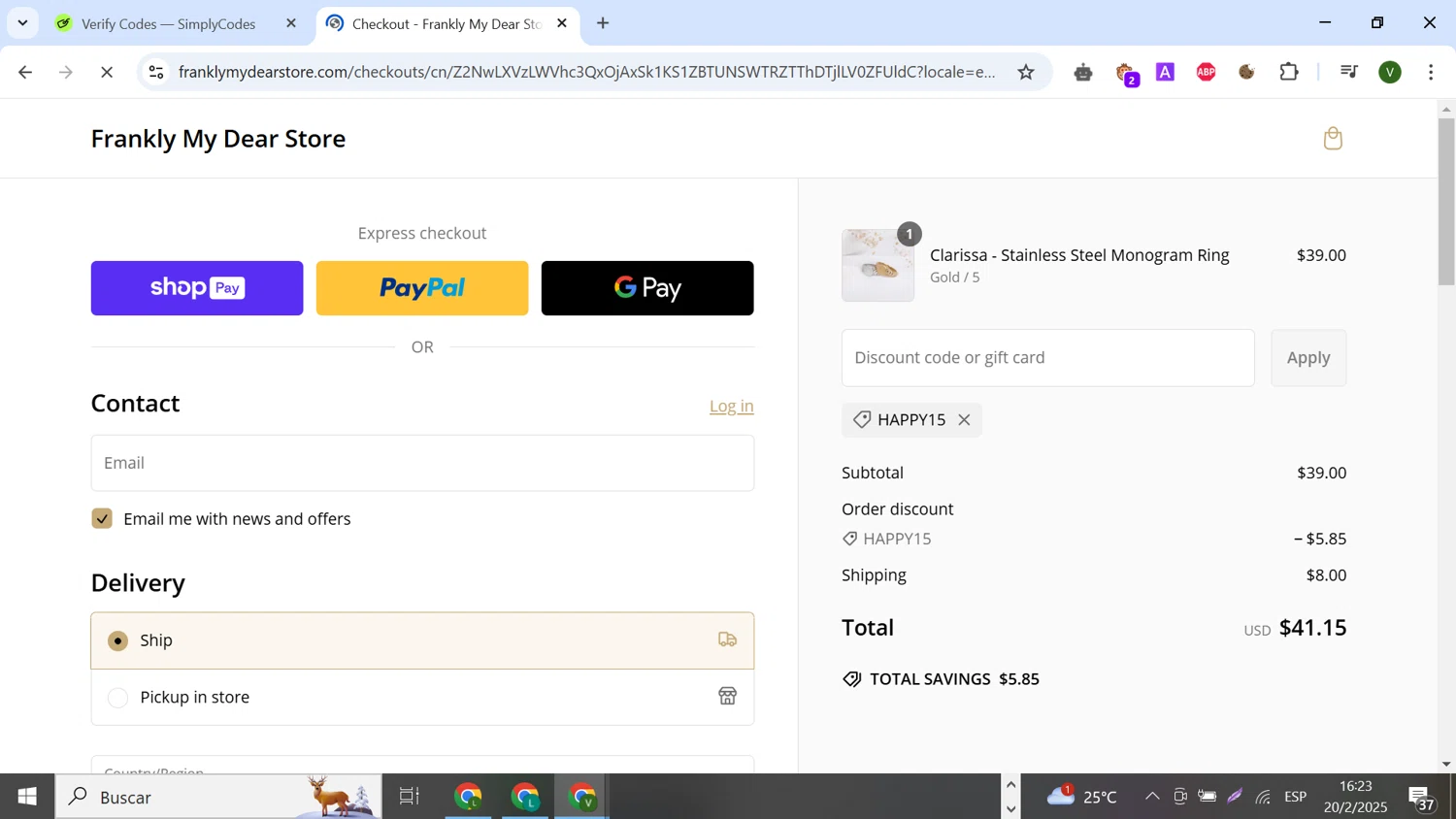Click scrollbar down arrow
This screenshot has height=819, width=1456.
pos(1446,764)
